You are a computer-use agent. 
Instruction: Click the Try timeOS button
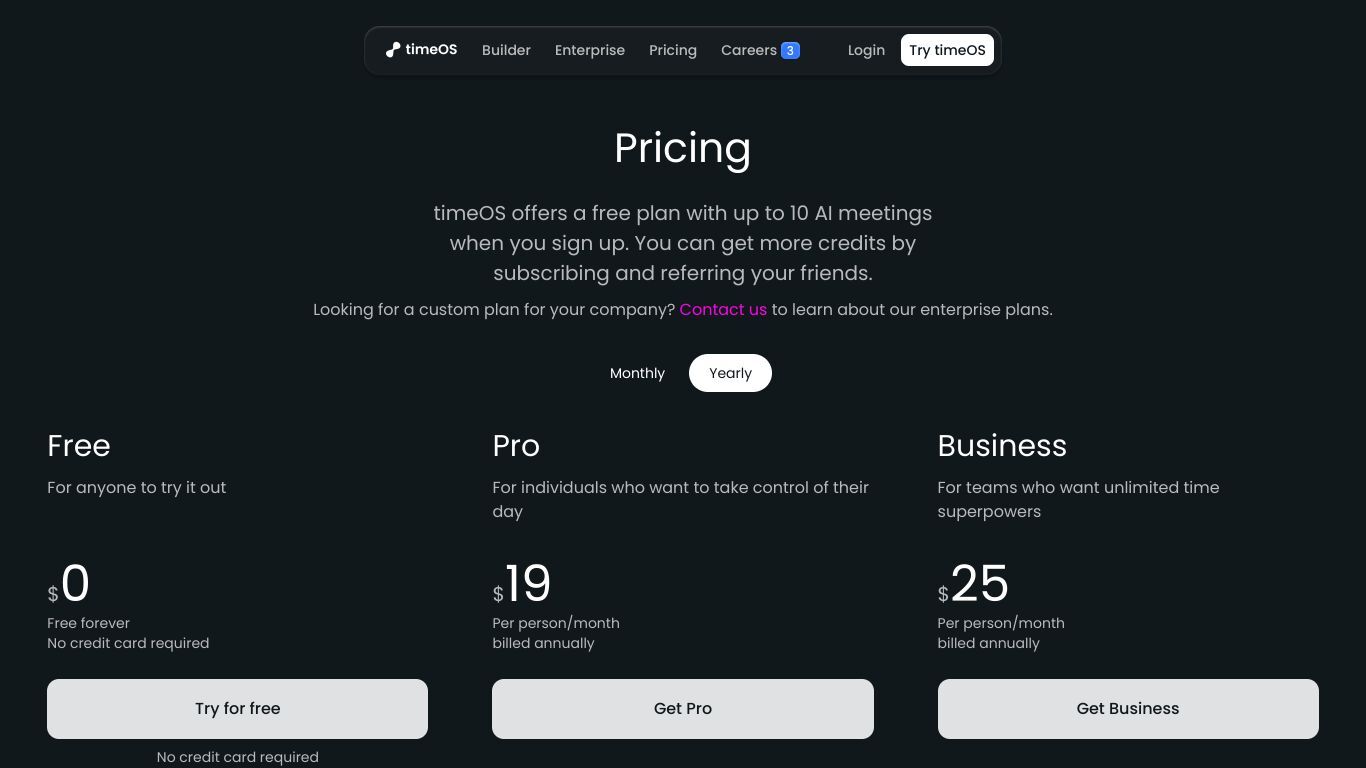click(x=947, y=50)
